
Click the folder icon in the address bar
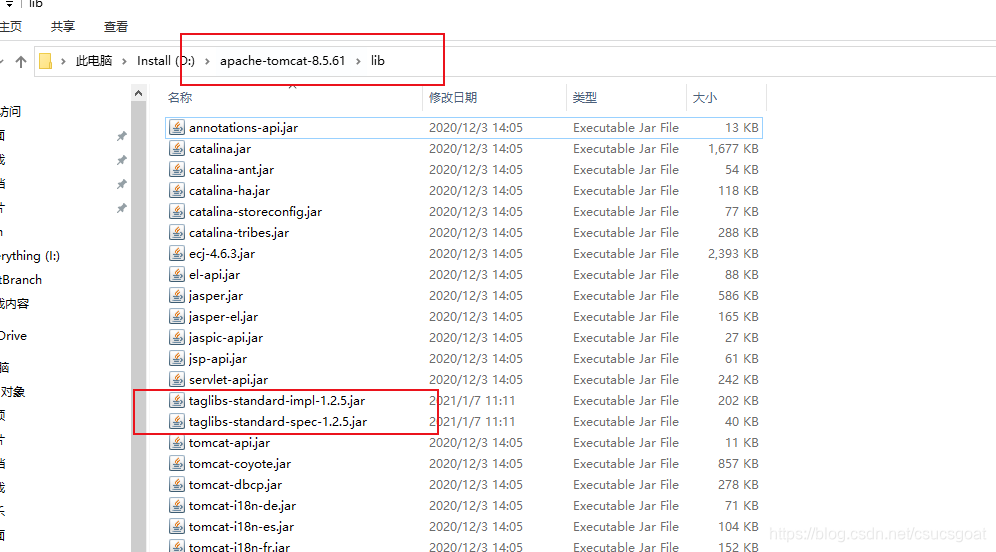[46, 61]
